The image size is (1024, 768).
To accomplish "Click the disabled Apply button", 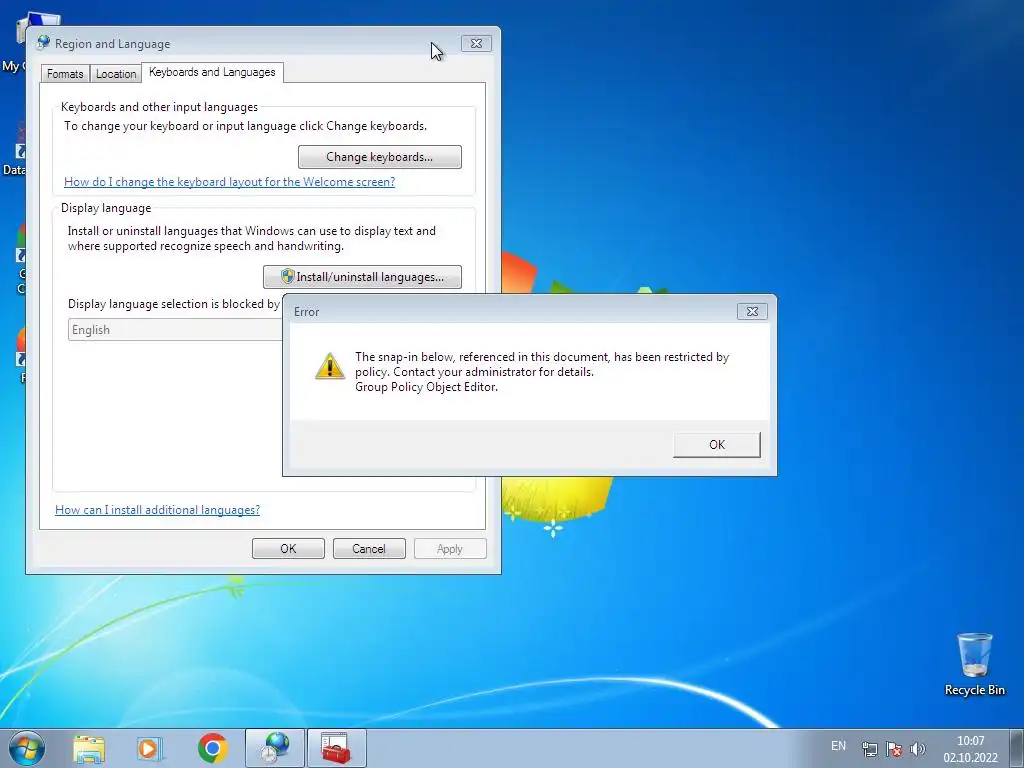I will point(449,549).
